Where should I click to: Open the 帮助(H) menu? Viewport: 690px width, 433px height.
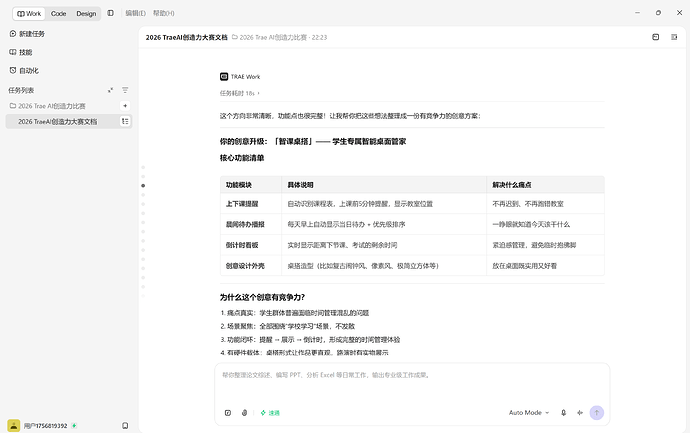164,13
